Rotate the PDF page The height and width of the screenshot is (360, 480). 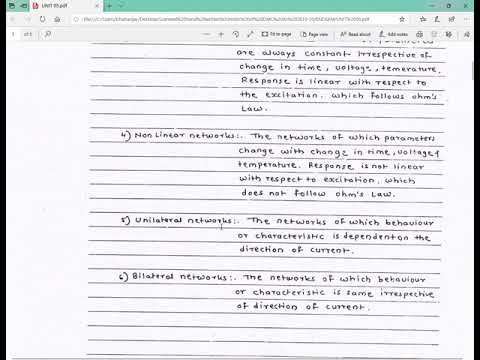236,34
